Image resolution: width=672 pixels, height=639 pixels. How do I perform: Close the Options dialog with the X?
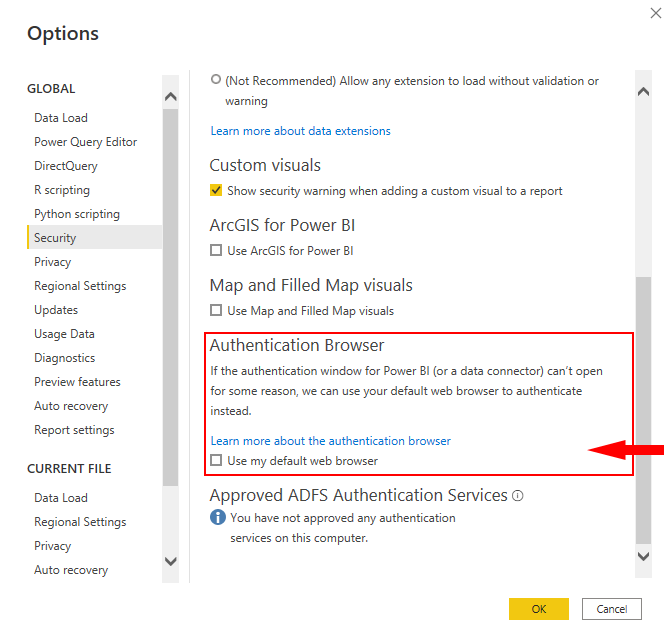656,13
